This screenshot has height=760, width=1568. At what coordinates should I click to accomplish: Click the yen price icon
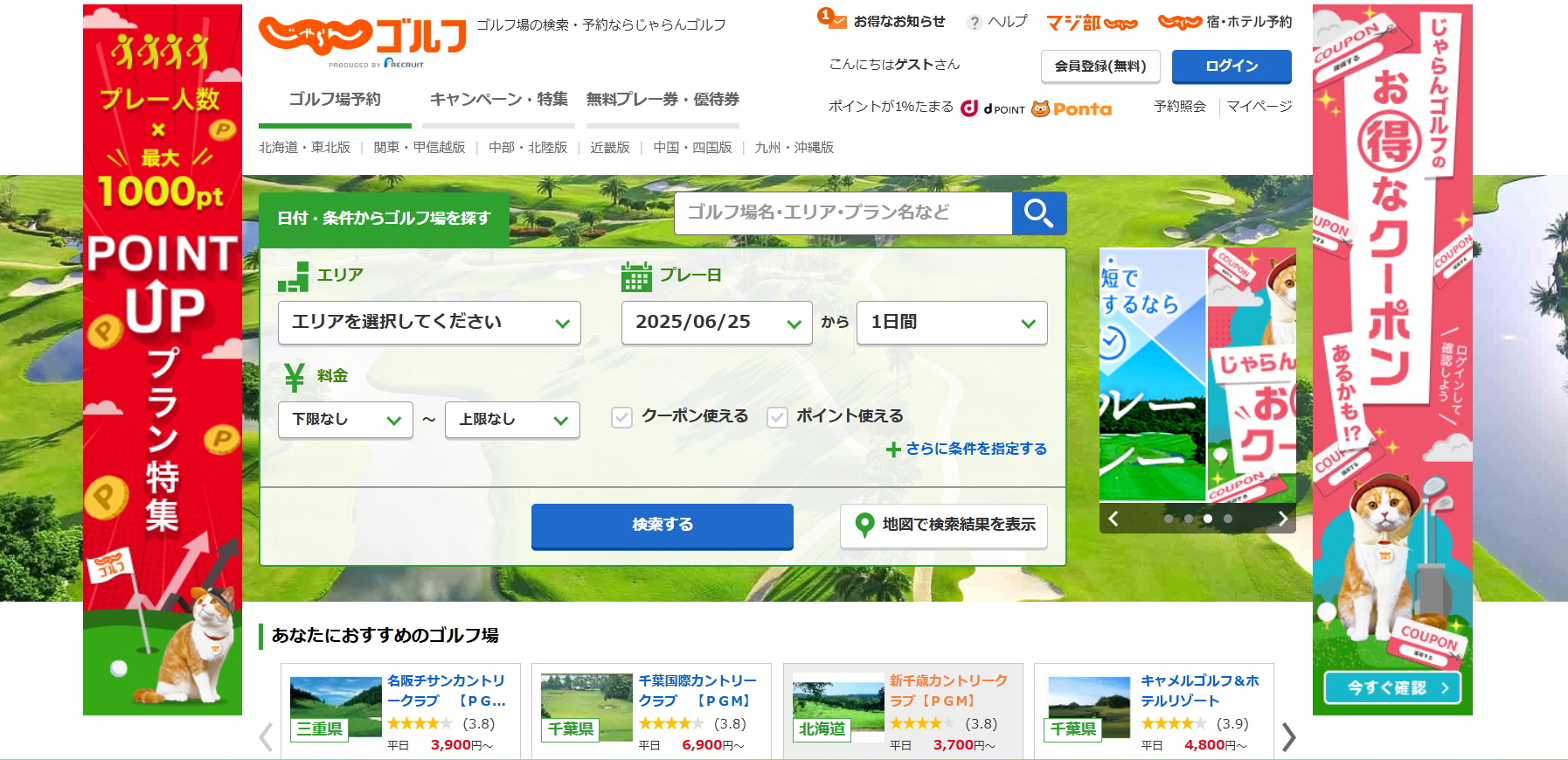tap(294, 377)
